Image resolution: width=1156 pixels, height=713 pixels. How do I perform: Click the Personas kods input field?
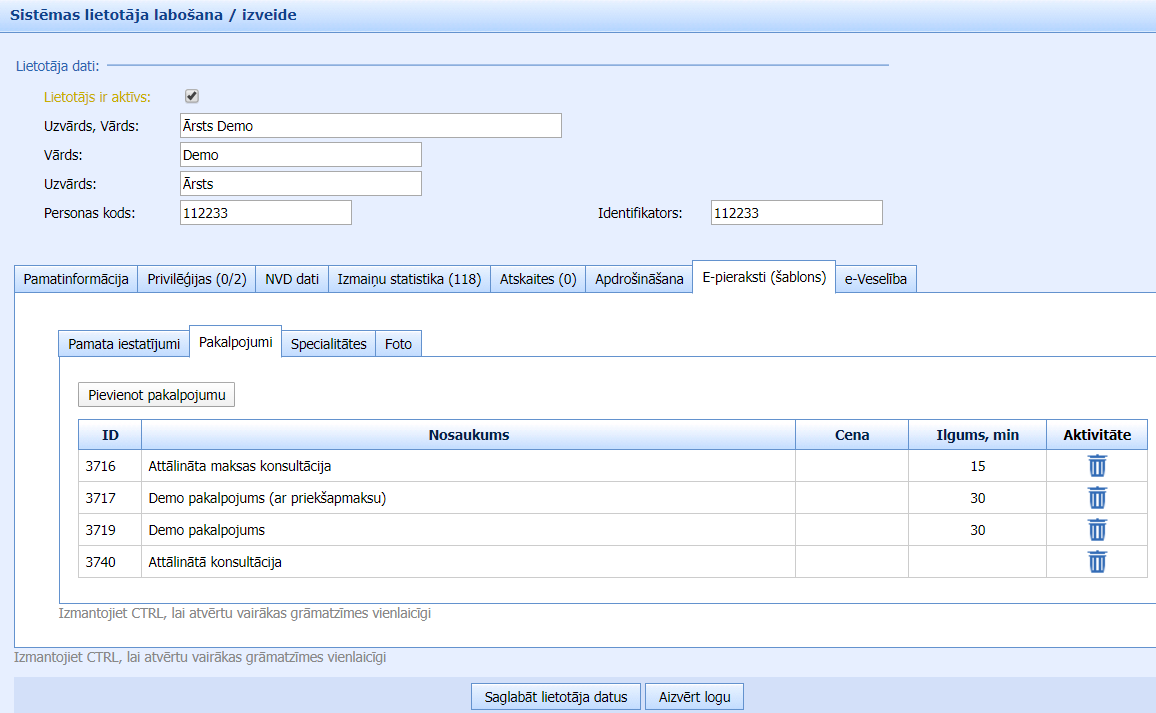pos(266,213)
